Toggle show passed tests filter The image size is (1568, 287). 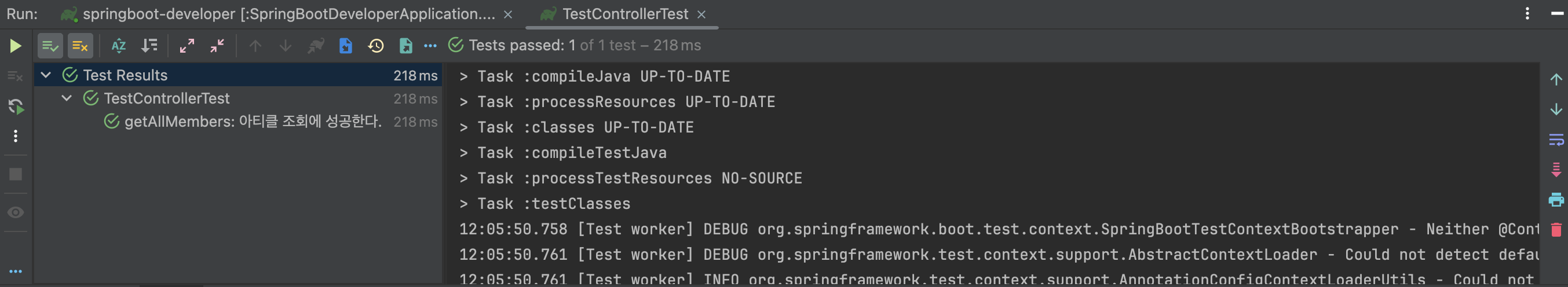coord(50,46)
